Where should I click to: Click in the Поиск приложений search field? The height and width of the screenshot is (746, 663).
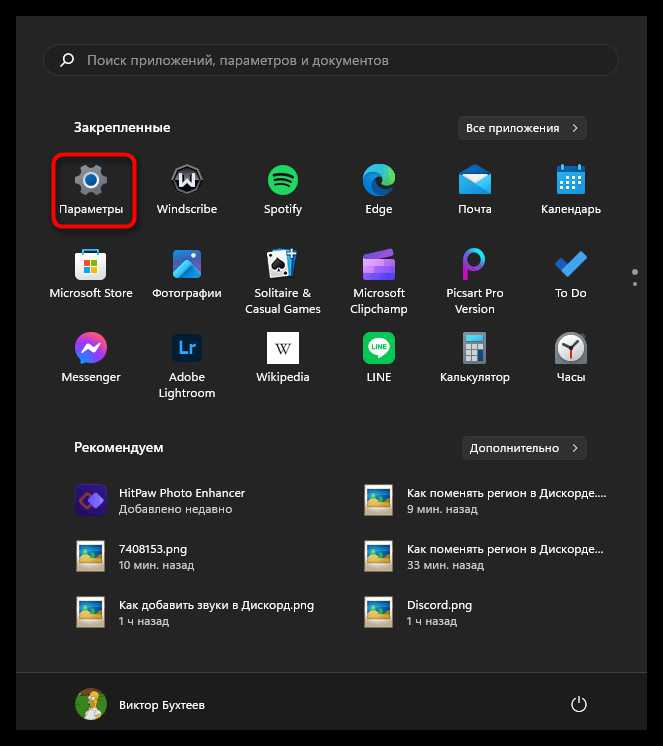pos(331,60)
